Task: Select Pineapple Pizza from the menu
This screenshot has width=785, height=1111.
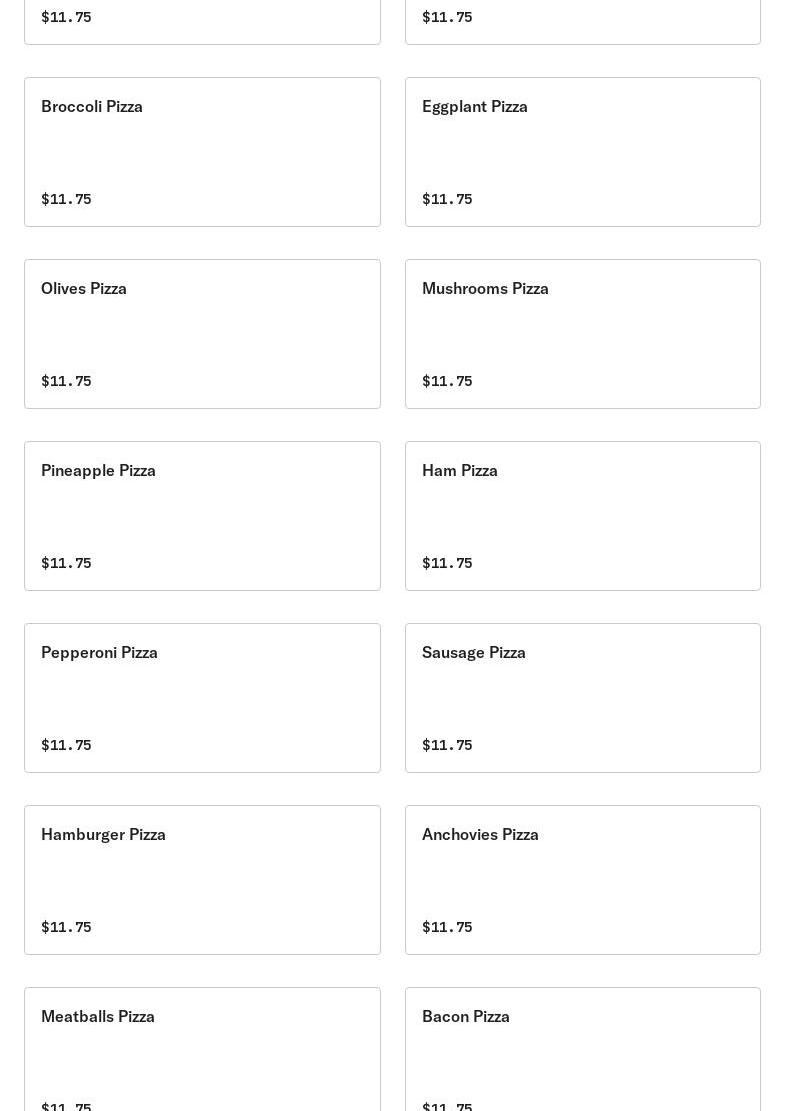Action: (202, 516)
